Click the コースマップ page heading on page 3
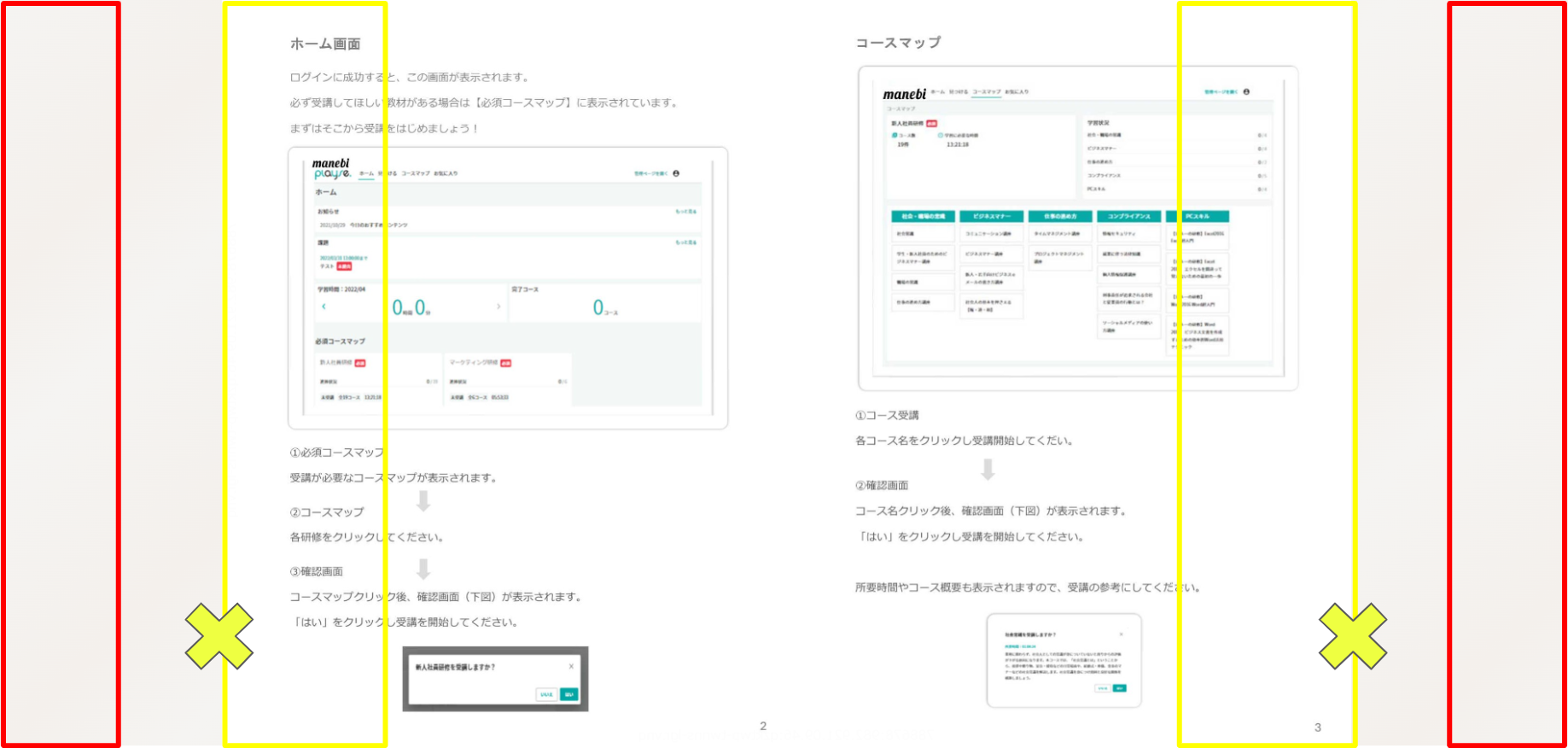The image size is (1568, 748). coord(898,42)
